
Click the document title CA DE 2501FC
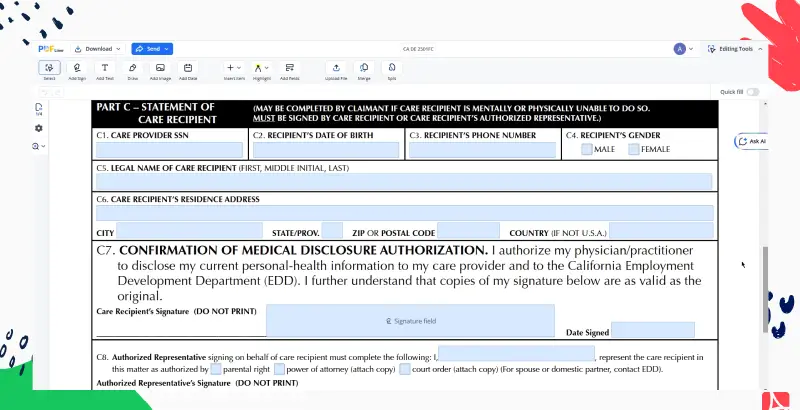(418, 49)
